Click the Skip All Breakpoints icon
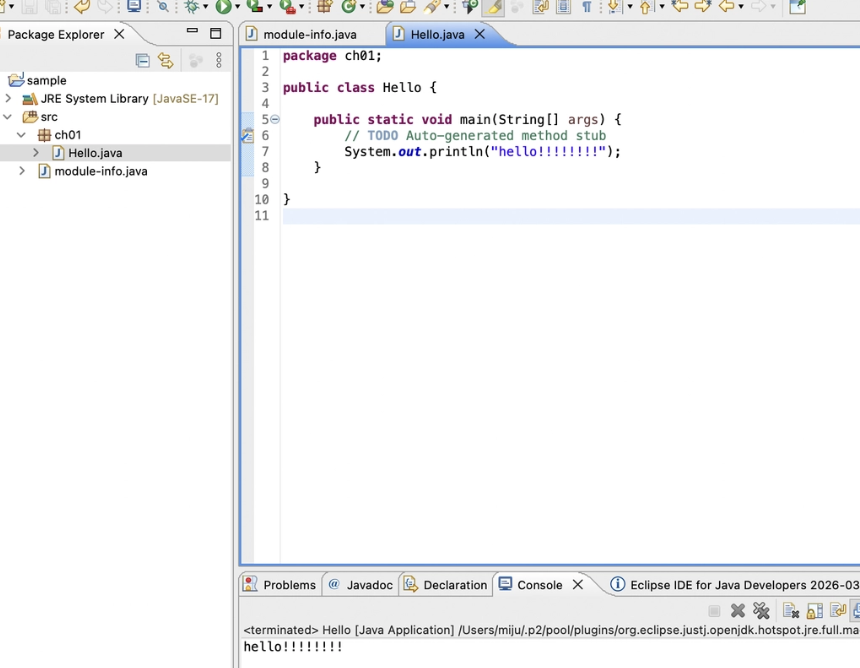Image resolution: width=860 pixels, height=668 pixels. (163, 7)
